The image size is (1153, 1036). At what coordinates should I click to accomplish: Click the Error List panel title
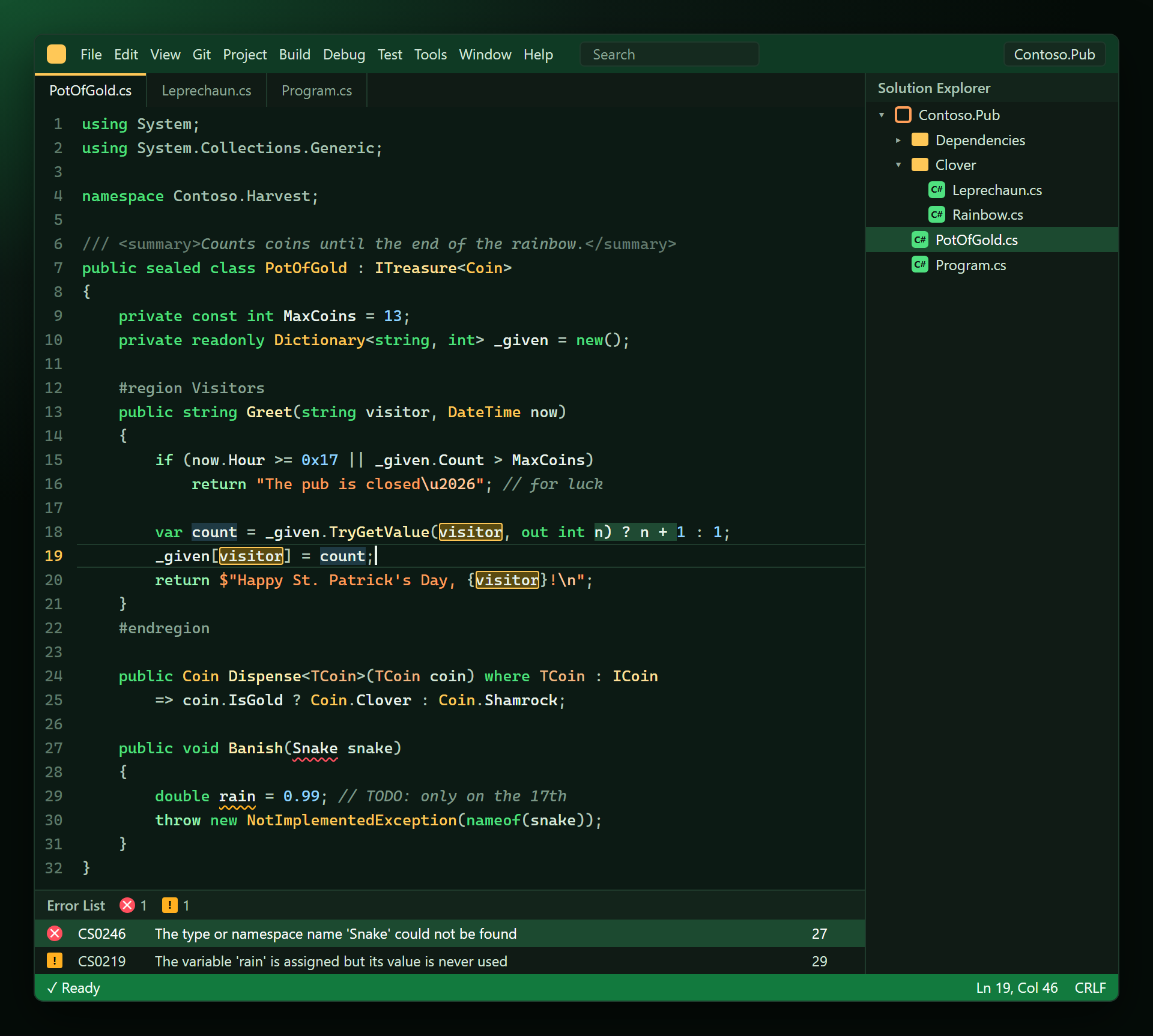(x=76, y=905)
